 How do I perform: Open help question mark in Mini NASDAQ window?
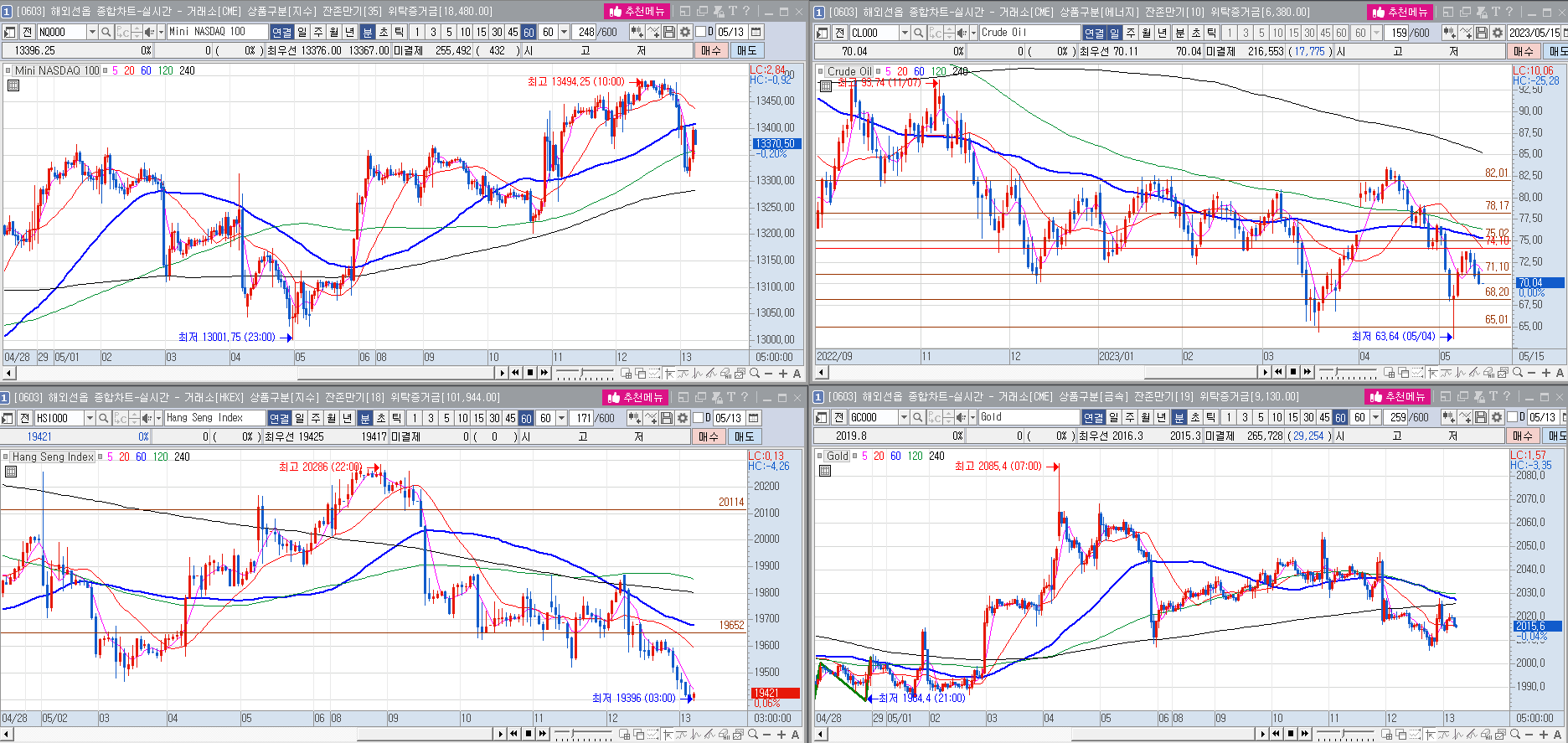click(x=746, y=11)
